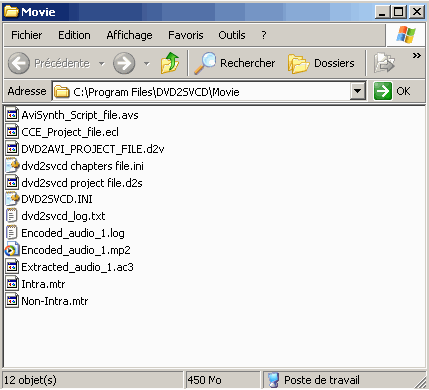The image size is (429, 390).
Task: Go up one folder level icon
Action: 170,63
